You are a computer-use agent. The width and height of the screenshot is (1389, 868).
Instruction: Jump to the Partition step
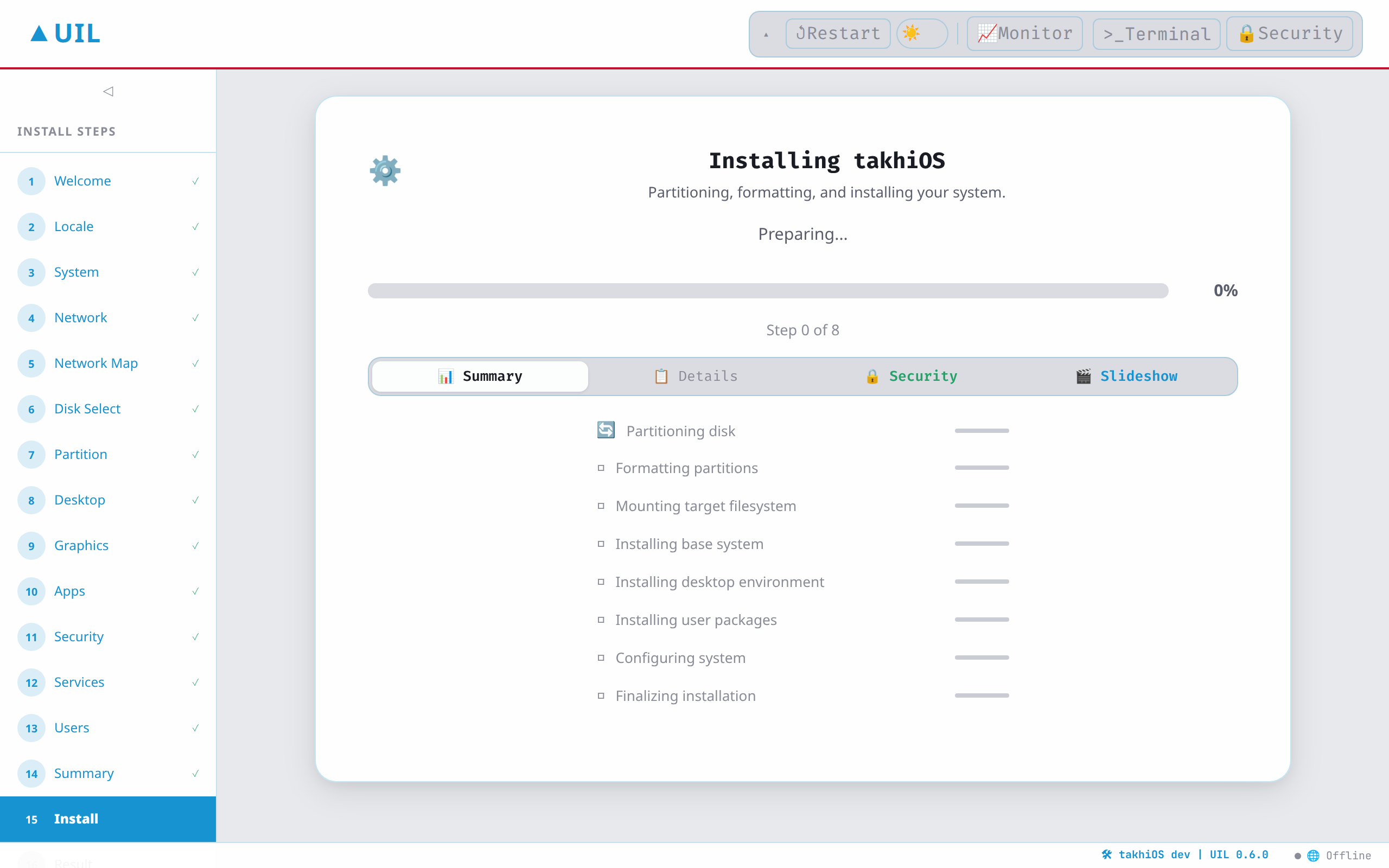pos(108,455)
